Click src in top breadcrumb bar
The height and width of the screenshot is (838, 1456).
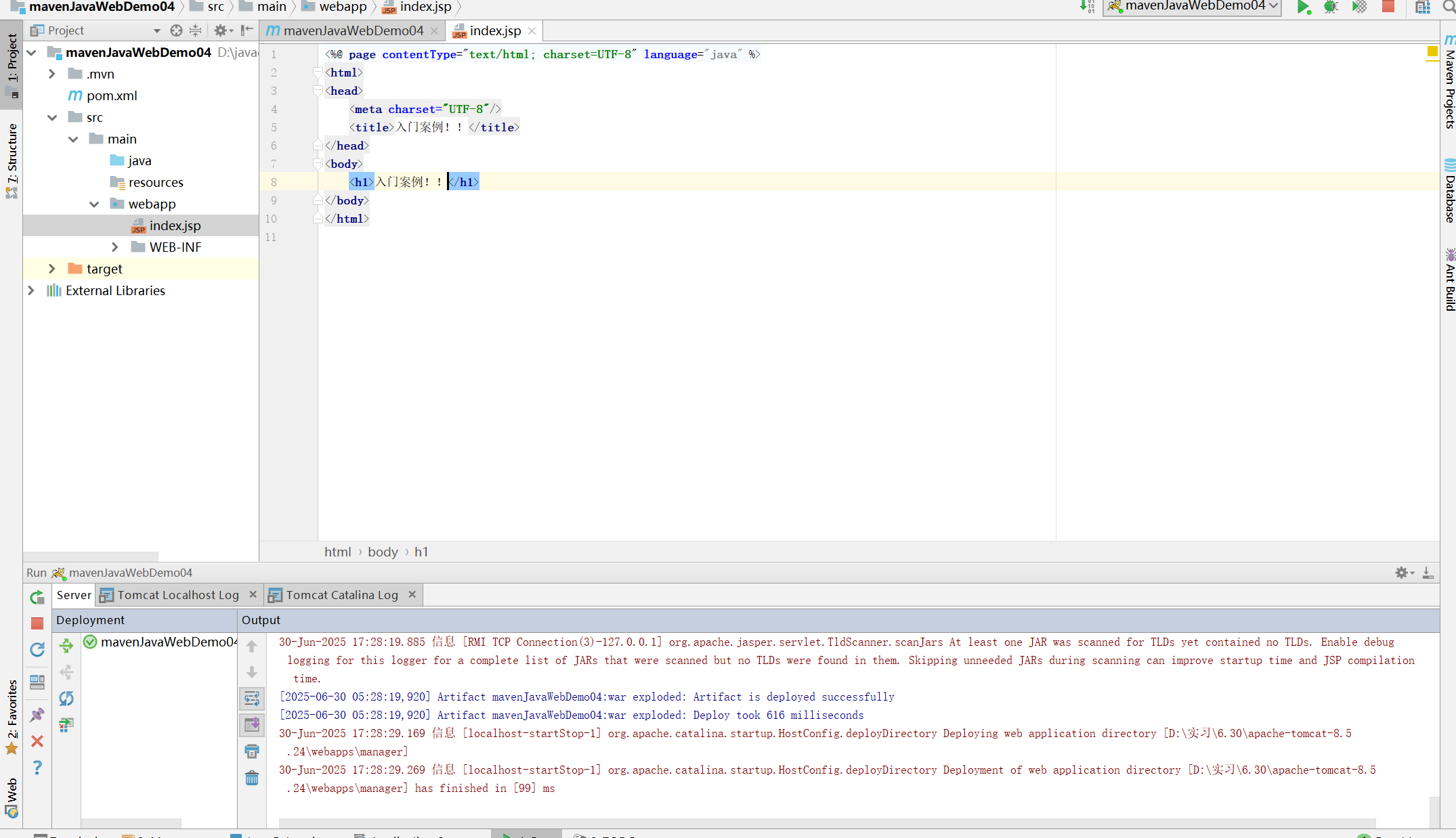[207, 7]
